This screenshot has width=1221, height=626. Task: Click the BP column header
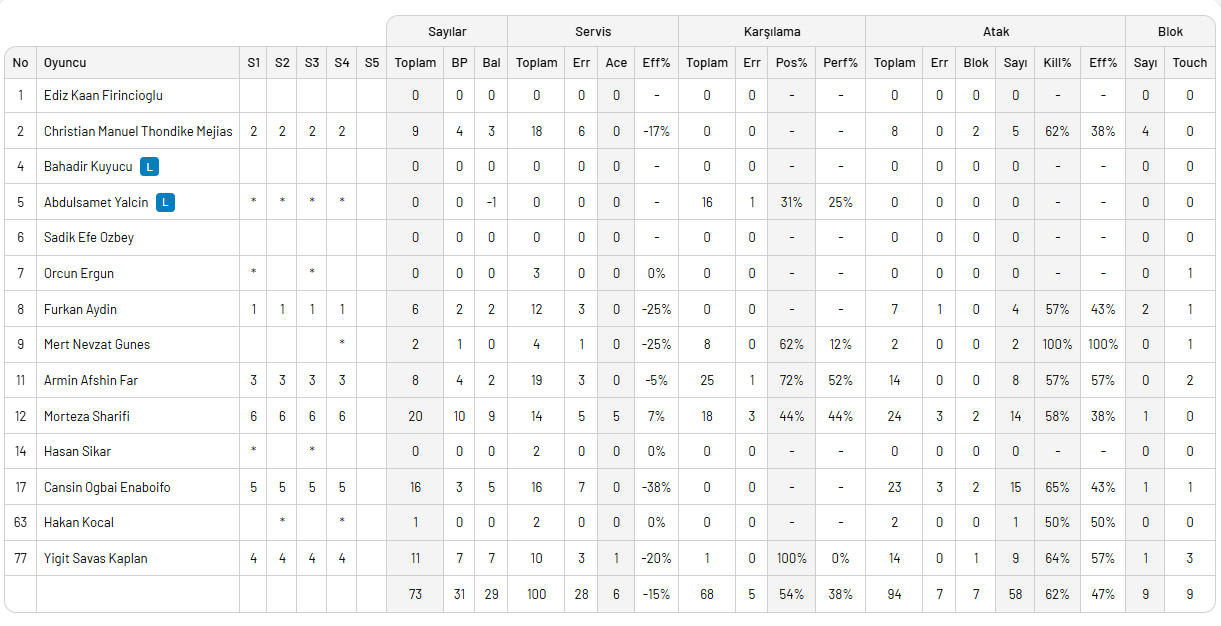tap(459, 63)
